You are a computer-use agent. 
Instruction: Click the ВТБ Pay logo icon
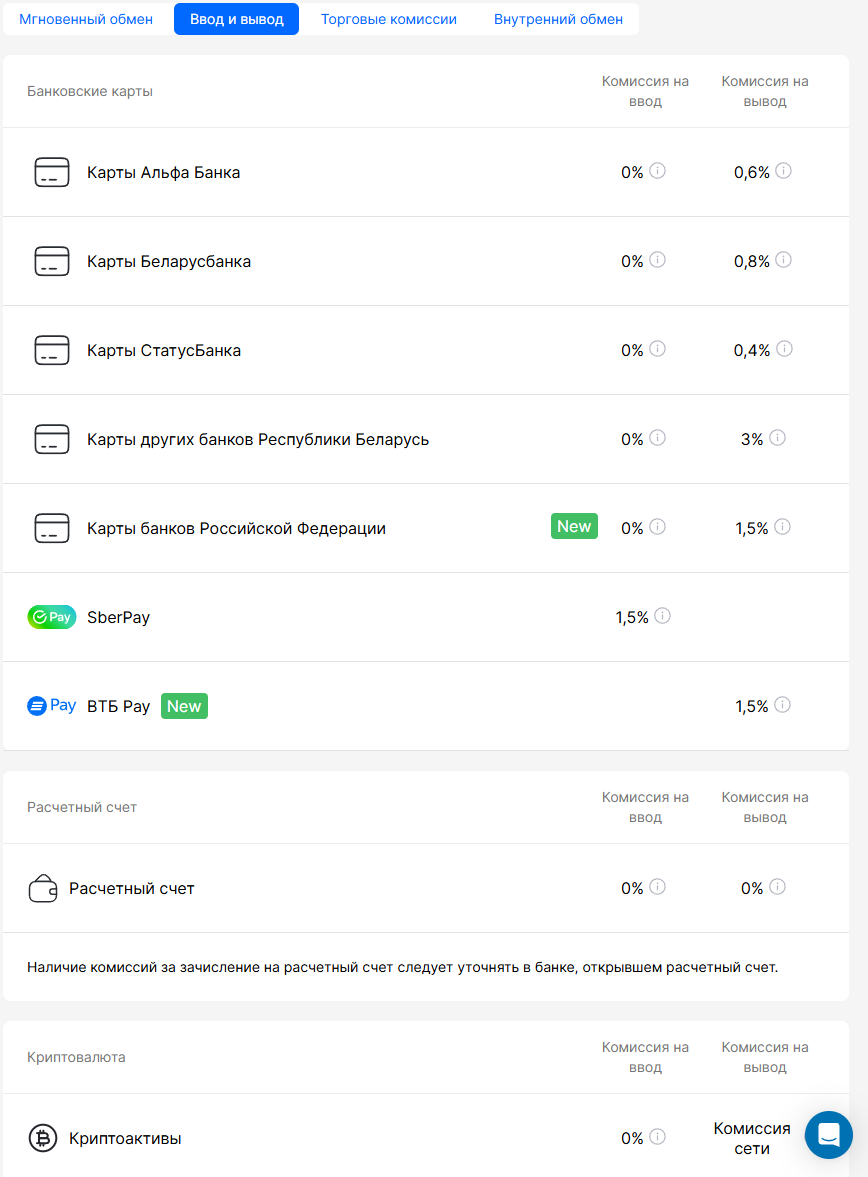click(51, 706)
